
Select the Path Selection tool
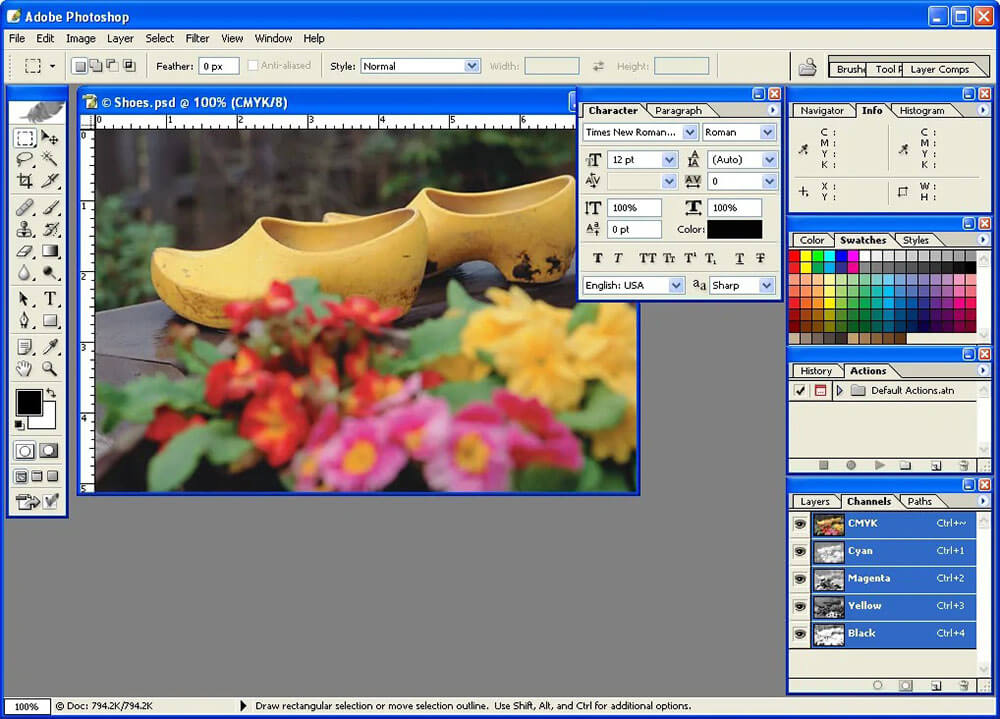tap(25, 299)
